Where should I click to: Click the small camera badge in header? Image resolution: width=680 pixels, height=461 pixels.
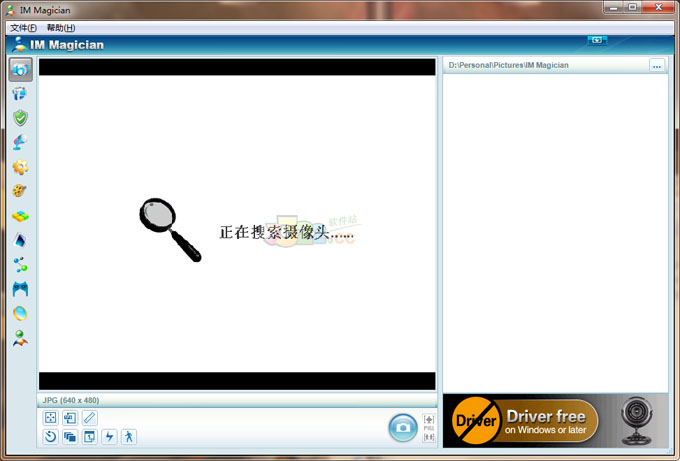[597, 40]
